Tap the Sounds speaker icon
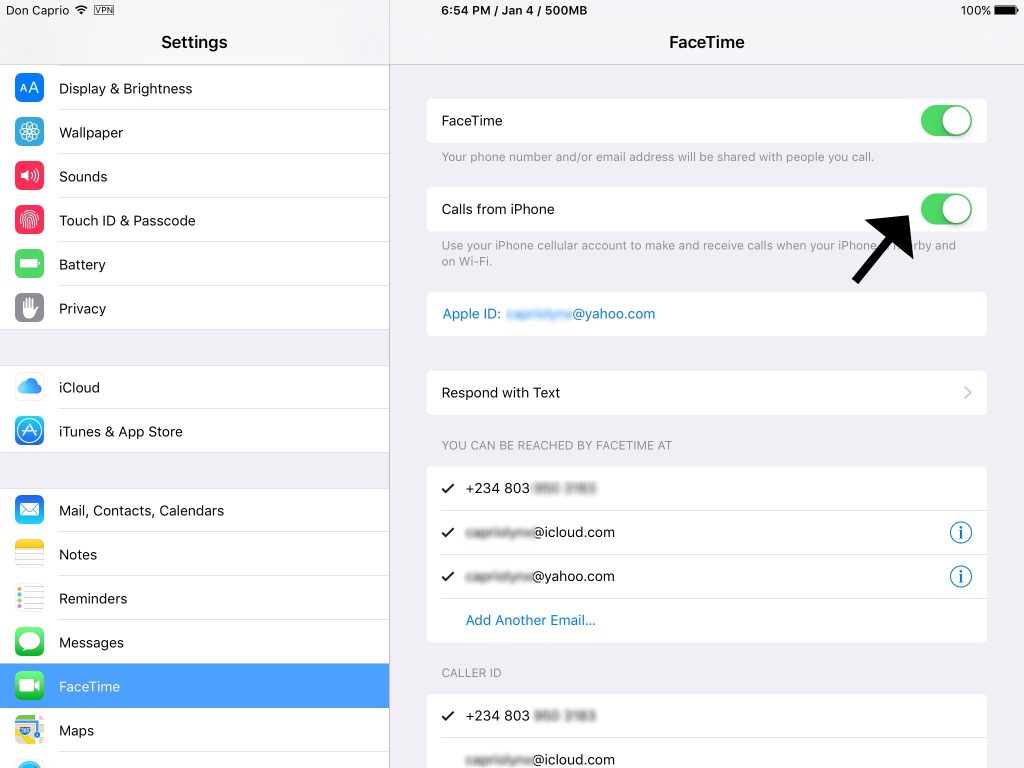Screen dimensions: 1024x768 click(x=29, y=176)
